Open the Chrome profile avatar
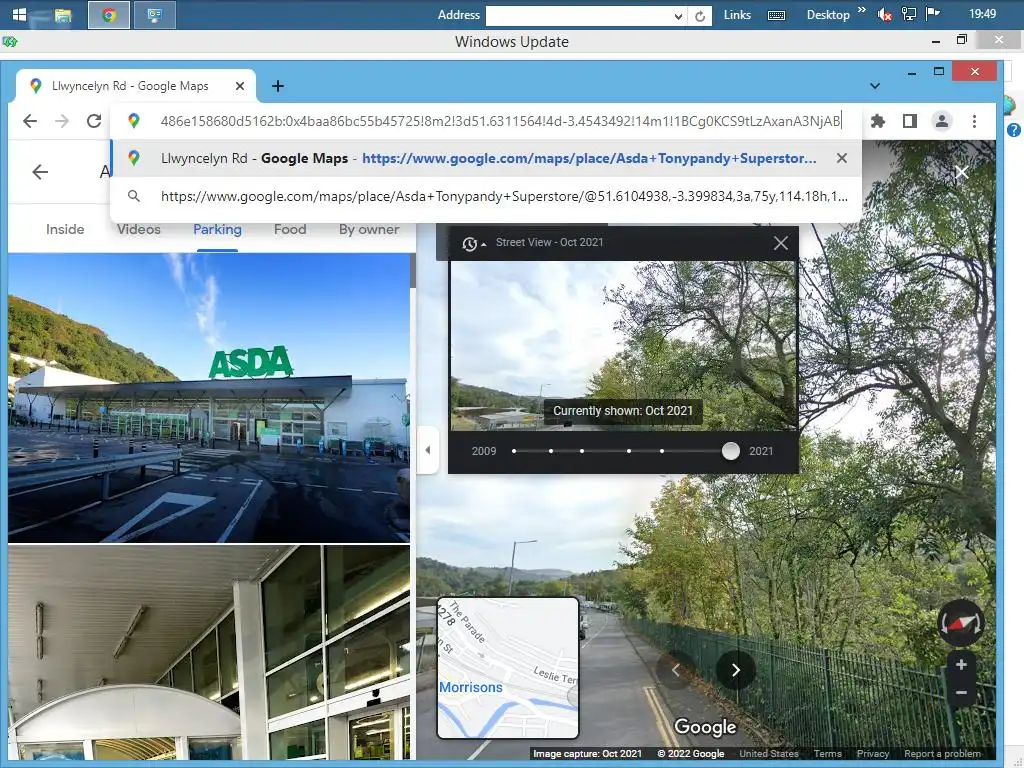This screenshot has width=1024, height=768. click(x=942, y=121)
